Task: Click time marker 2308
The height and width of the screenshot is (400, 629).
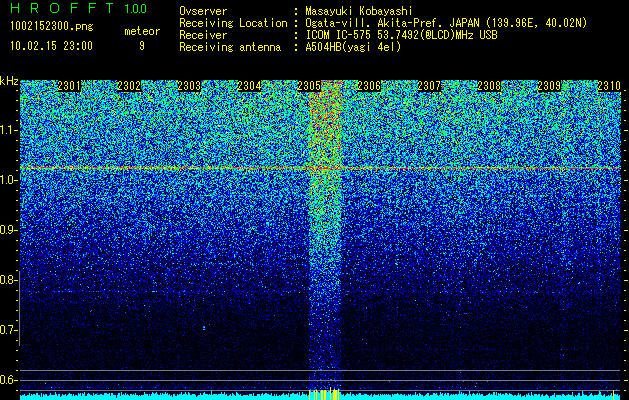Action: (489, 86)
